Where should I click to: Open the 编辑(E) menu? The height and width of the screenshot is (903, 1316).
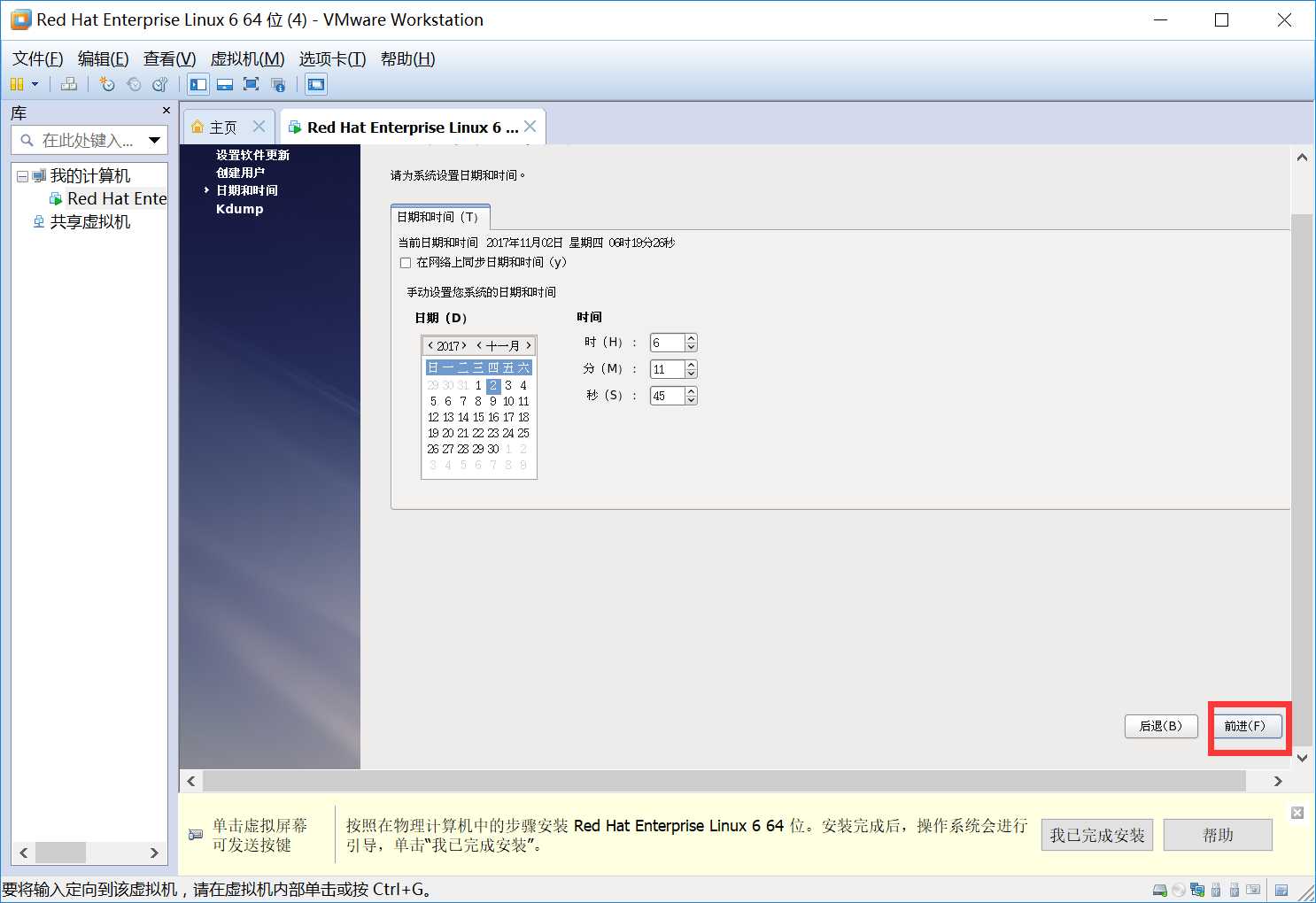(103, 58)
